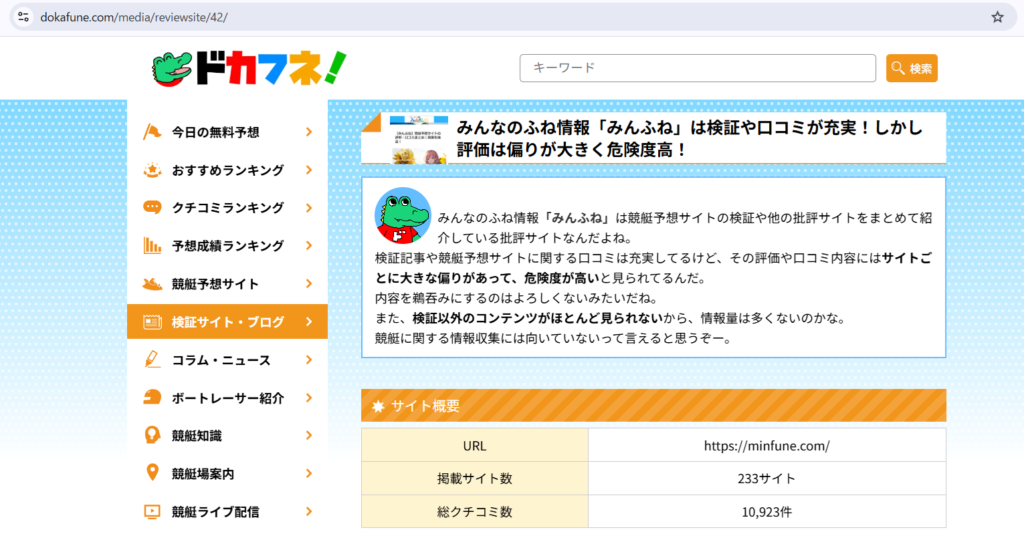Viewport: 1024px width, 542px height.
Task: Select the 233サイト table cell
Action: [x=767, y=479]
